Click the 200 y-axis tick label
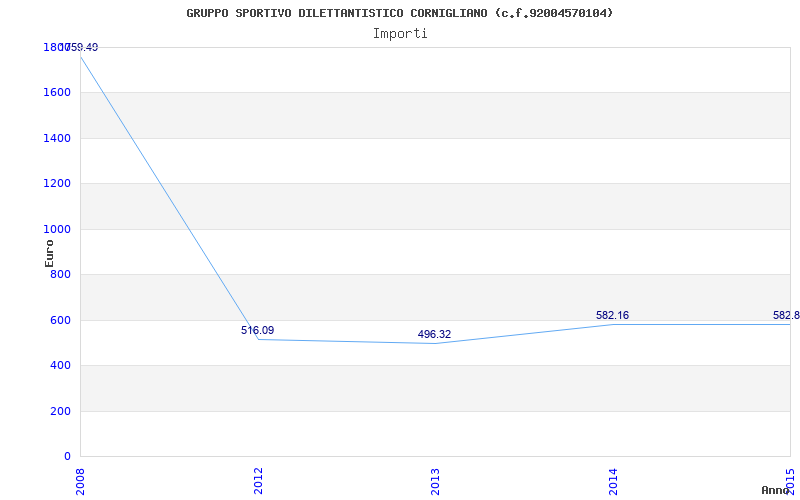Screen dimensions: 800x500 (61, 411)
